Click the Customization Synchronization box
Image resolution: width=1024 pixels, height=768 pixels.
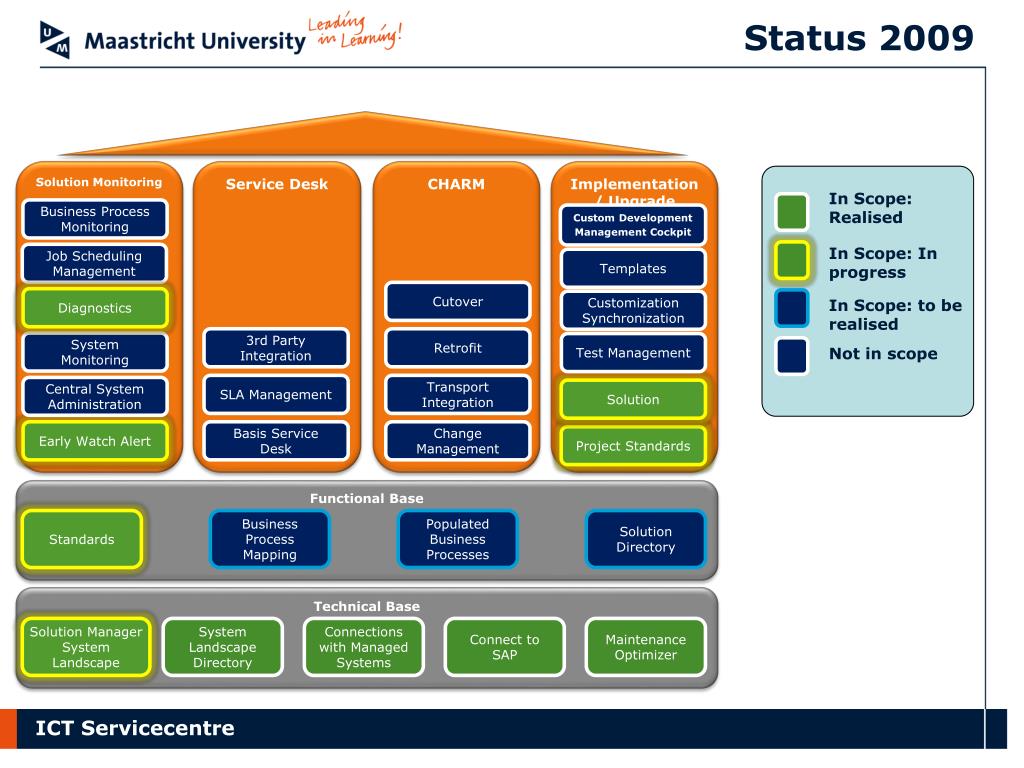coord(633,310)
